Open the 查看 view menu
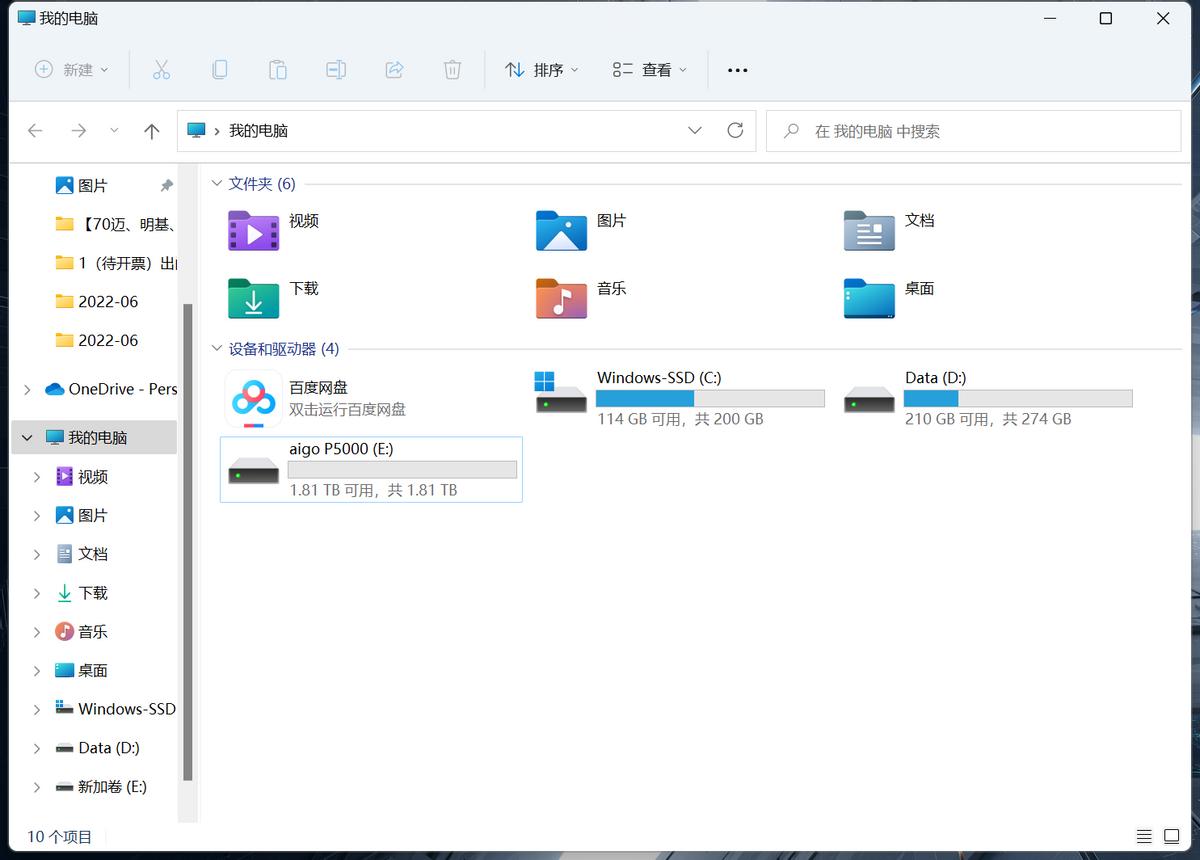Image resolution: width=1200 pixels, height=860 pixels. pos(650,70)
